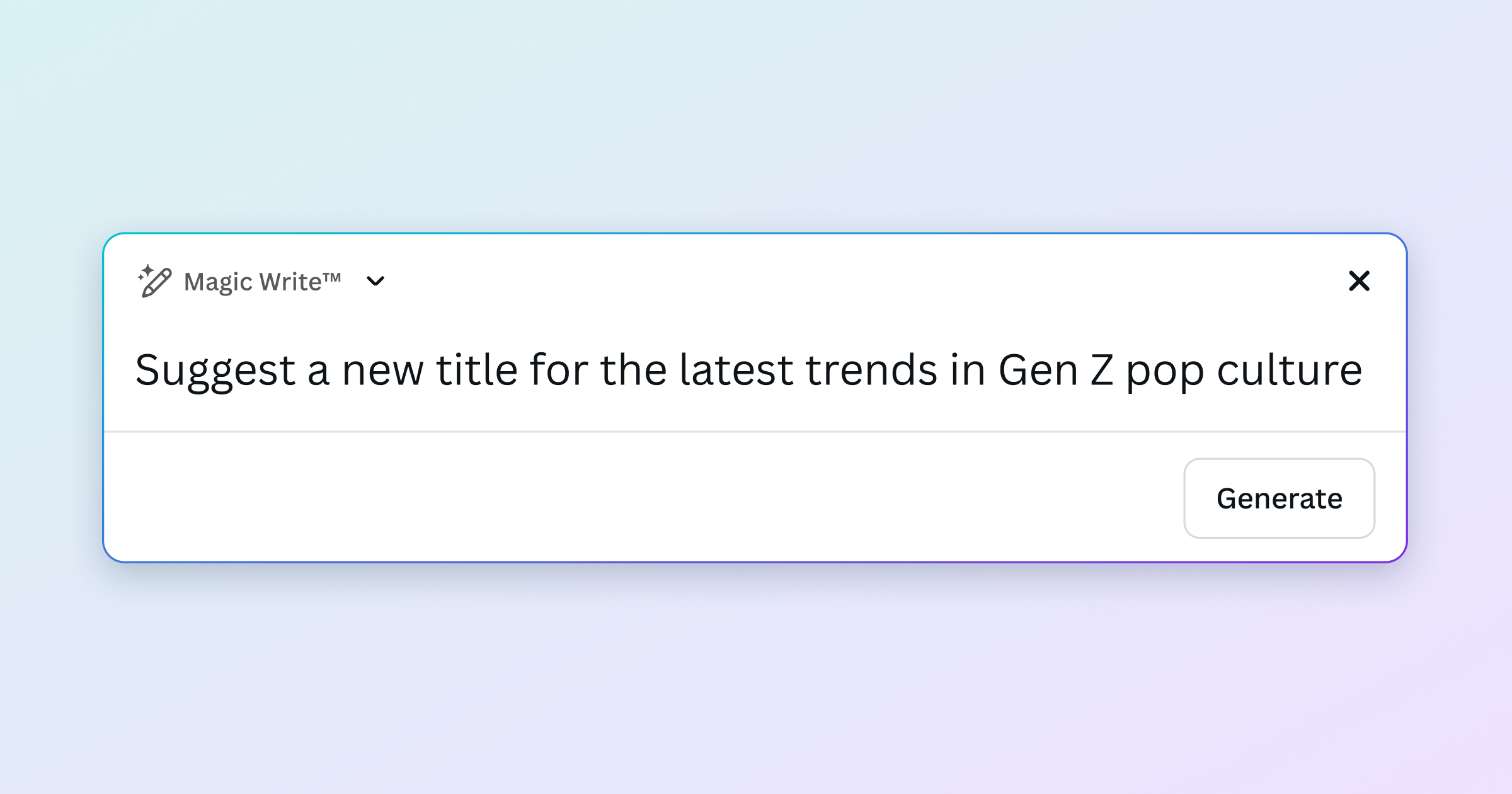
Task: Expand the Magic Write dropdown chevron
Action: [x=375, y=281]
